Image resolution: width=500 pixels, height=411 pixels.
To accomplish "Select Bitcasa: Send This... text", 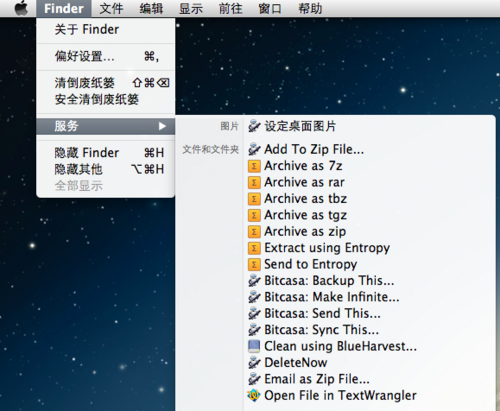I will (322, 313).
